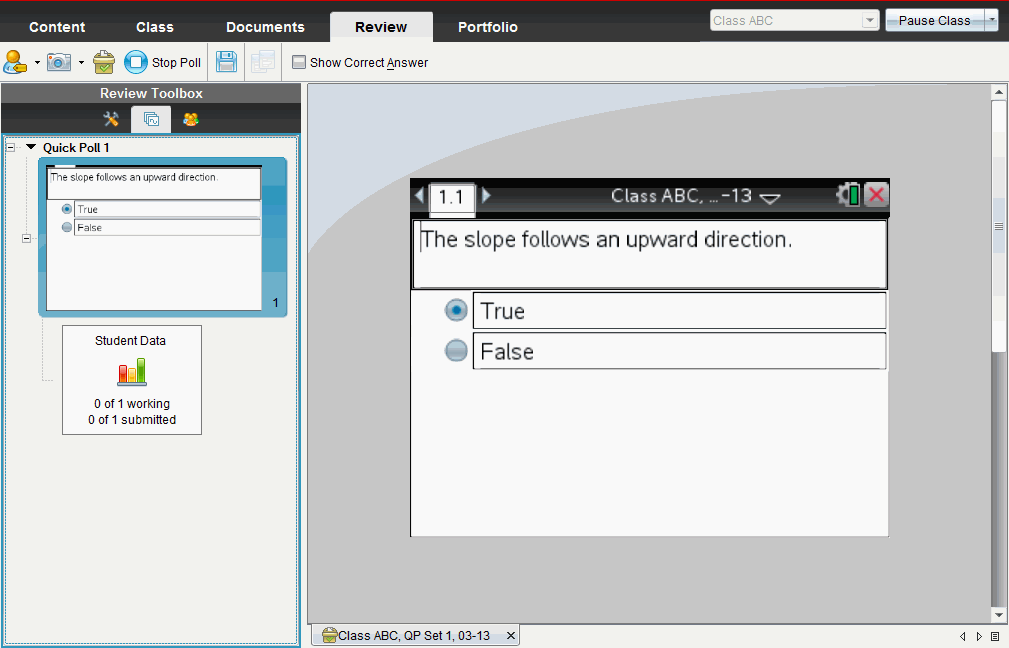Open the Review Toolbox tools tab icon

point(111,119)
